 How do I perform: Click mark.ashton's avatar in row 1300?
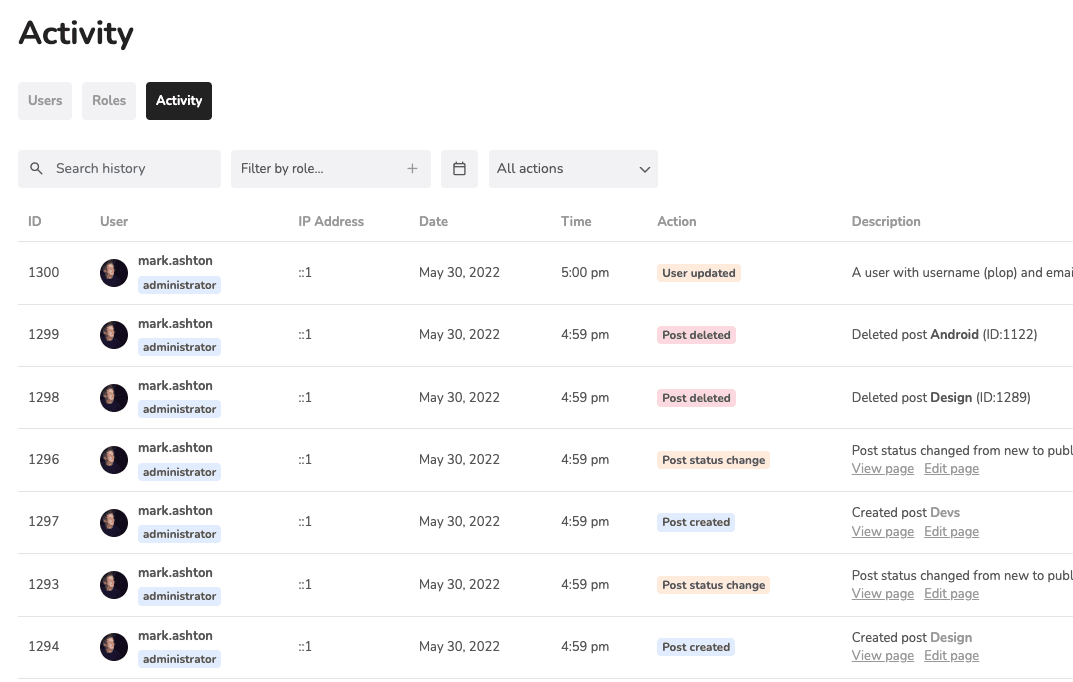click(113, 272)
